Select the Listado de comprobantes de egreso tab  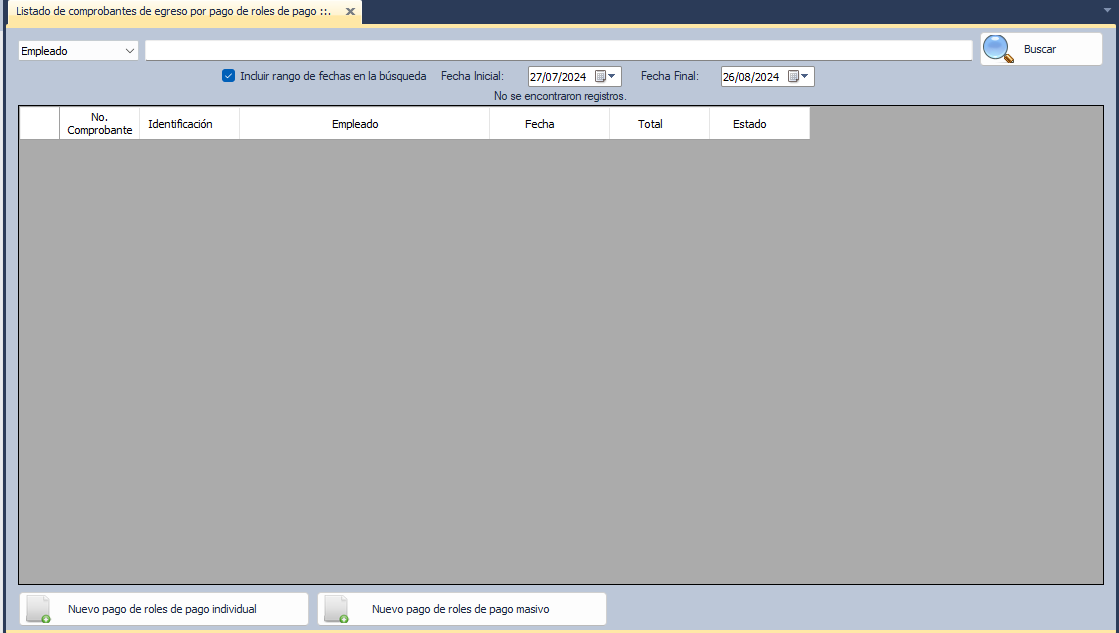(172, 11)
